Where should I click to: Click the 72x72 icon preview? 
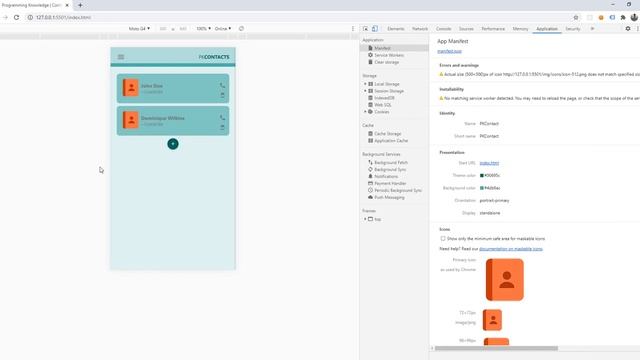pyautogui.click(x=492, y=320)
